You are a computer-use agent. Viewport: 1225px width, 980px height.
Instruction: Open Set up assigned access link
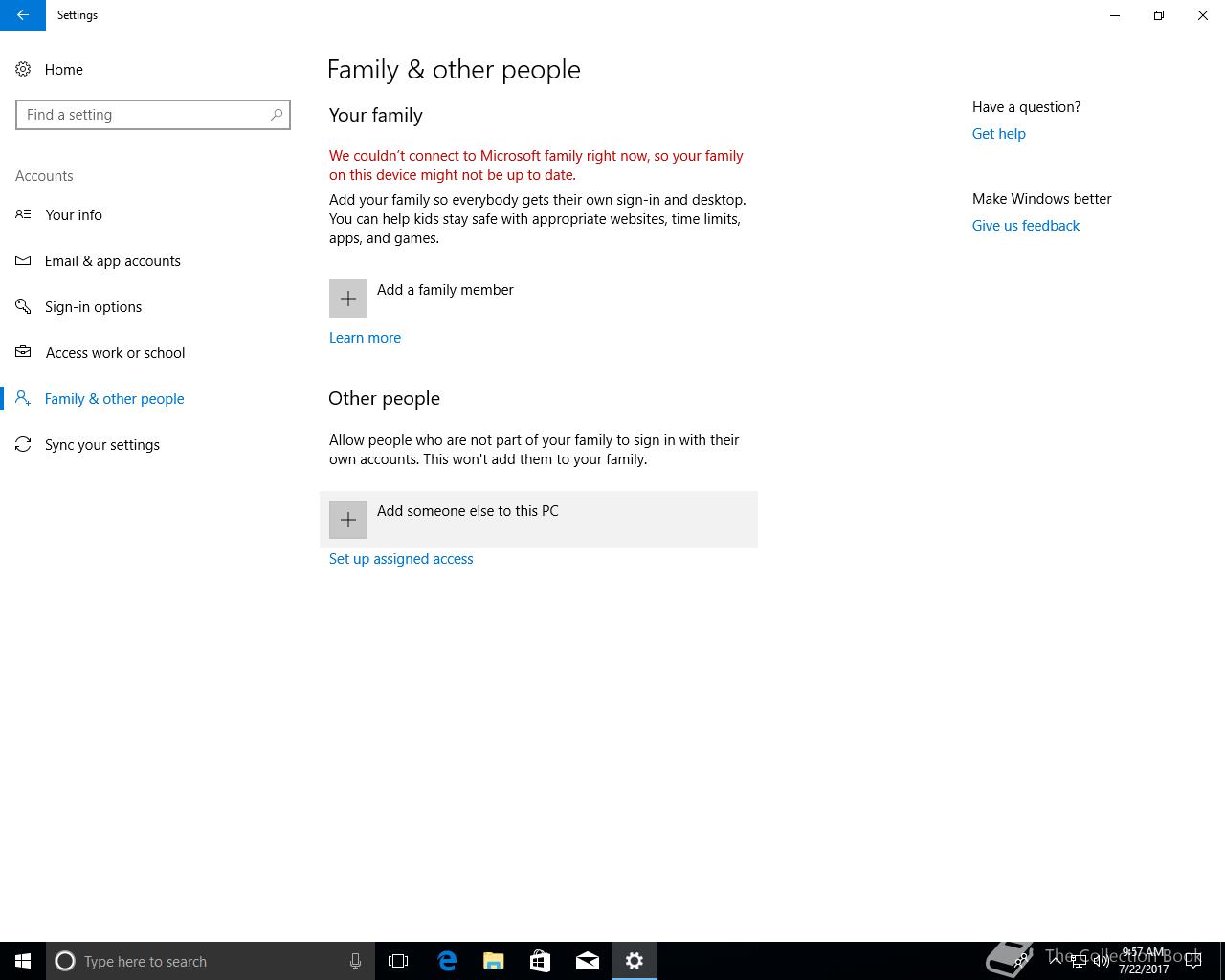[401, 559]
